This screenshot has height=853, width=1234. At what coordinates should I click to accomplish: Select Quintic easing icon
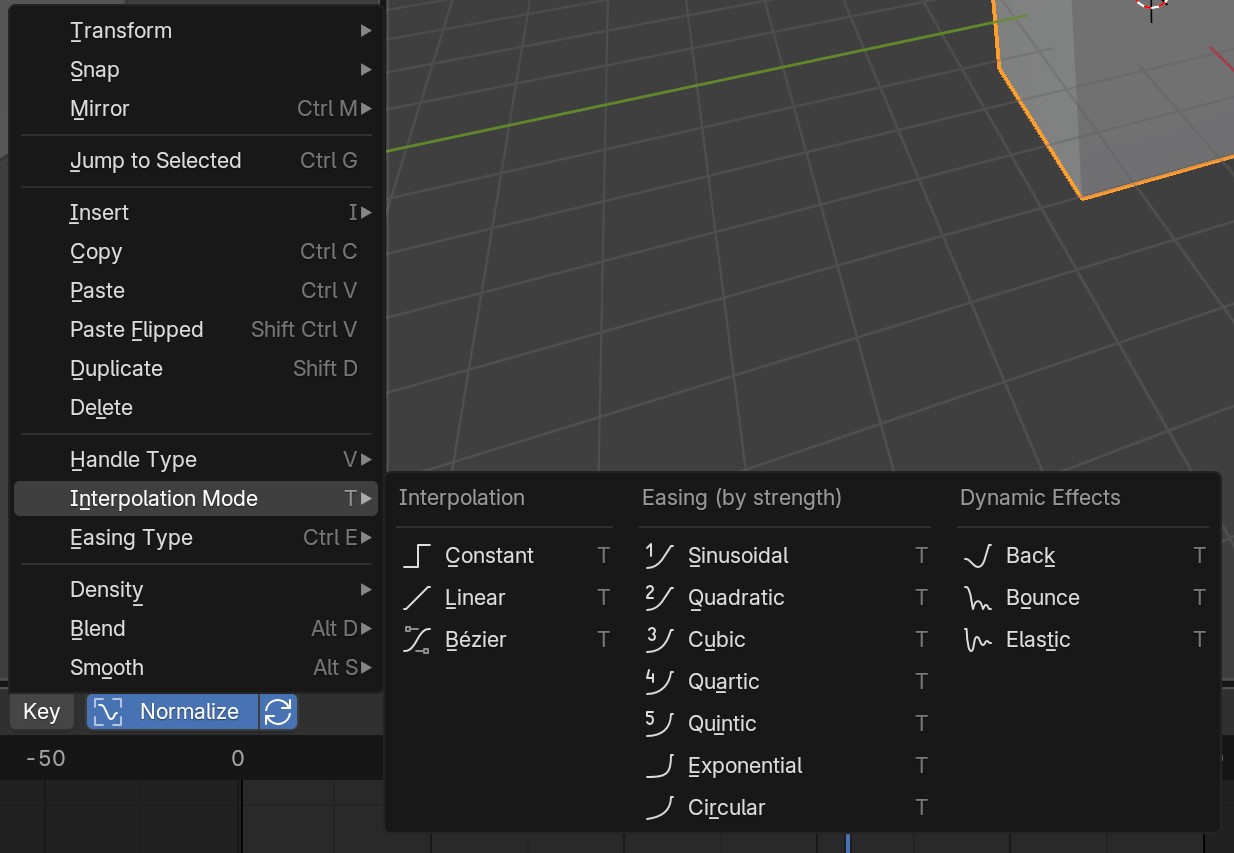coord(660,724)
